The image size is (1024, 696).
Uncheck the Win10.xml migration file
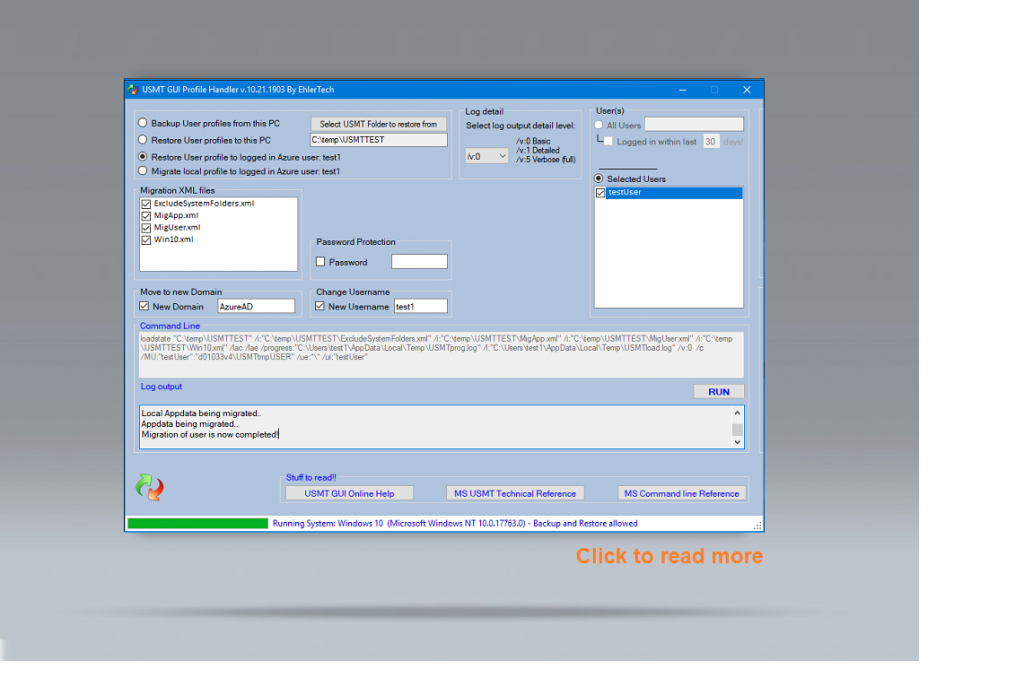(147, 239)
